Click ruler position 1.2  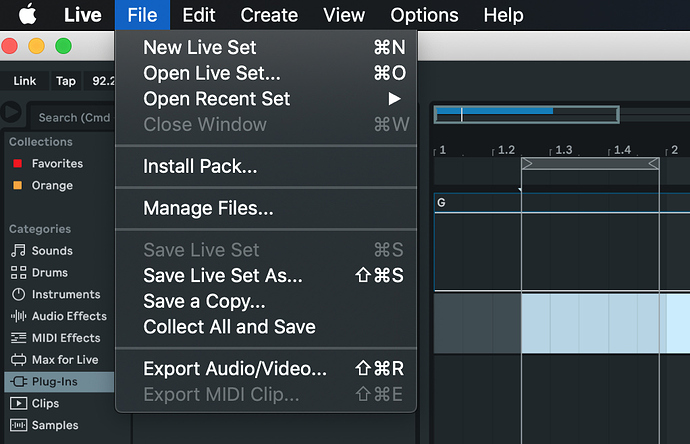click(506, 150)
